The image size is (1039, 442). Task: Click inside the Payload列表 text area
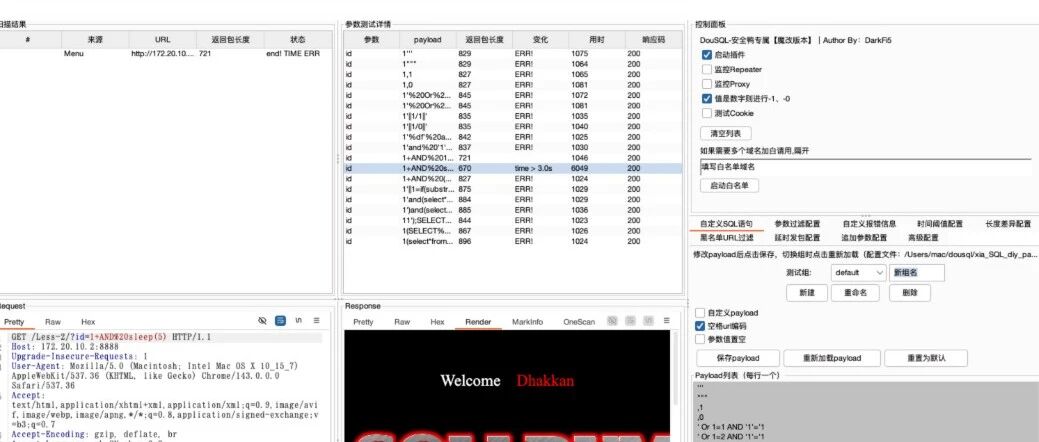coord(865,412)
